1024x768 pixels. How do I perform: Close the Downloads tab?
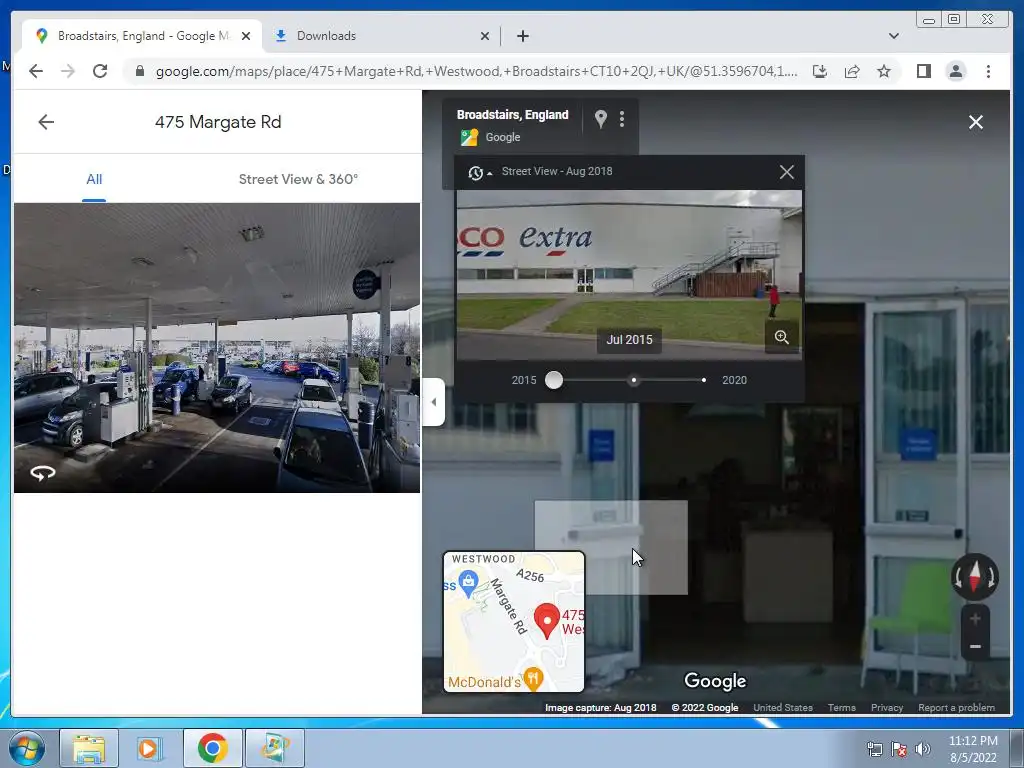click(x=485, y=36)
